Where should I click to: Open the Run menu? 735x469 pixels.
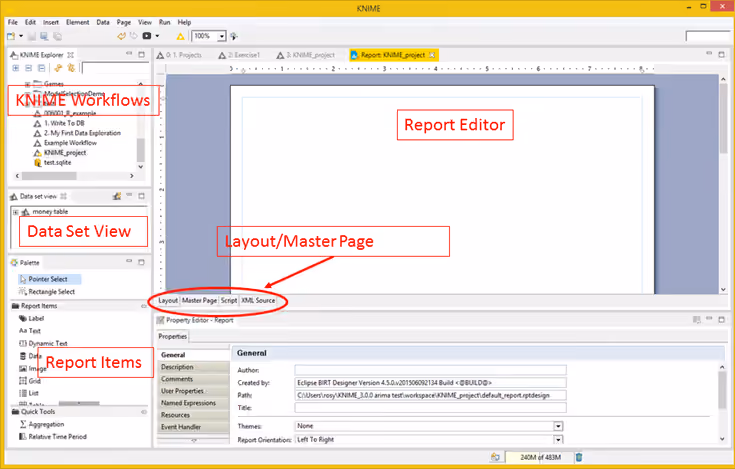pyautogui.click(x=165, y=22)
